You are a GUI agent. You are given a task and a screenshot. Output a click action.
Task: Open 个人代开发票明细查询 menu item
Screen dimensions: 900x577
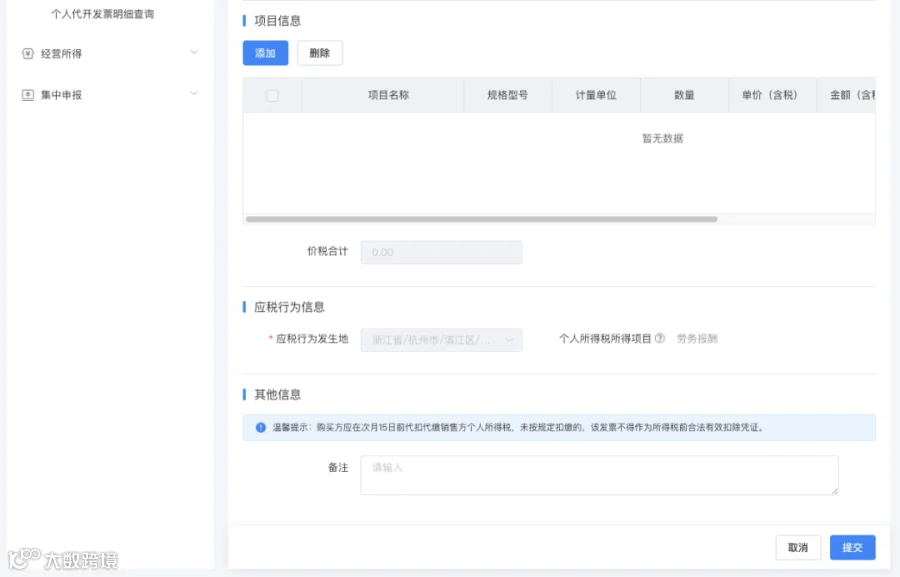pyautogui.click(x=103, y=14)
